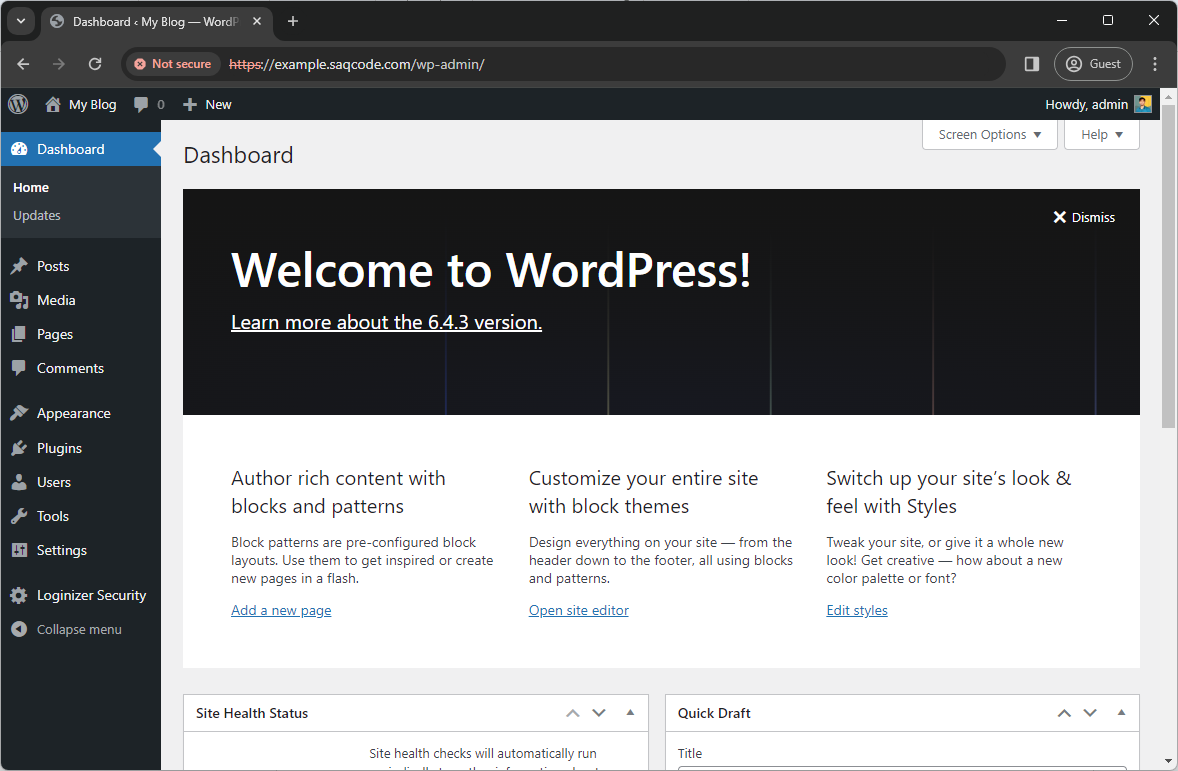Open Settings menu in sidebar
Screen dimensions: 1178x771
(x=80, y=550)
